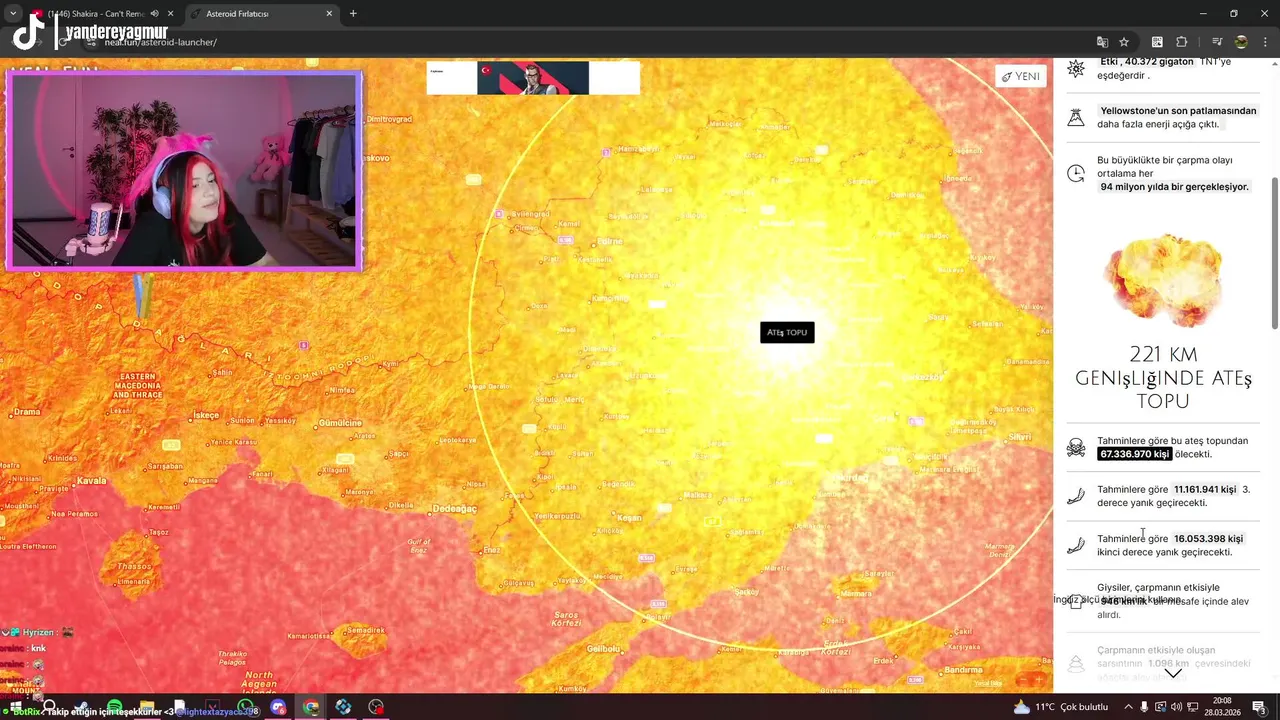This screenshot has width=1280, height=720.
Task: Click the 221 KM GENIŞLIĞINDE ATEŞ TOPU heading
Action: (x=1163, y=378)
